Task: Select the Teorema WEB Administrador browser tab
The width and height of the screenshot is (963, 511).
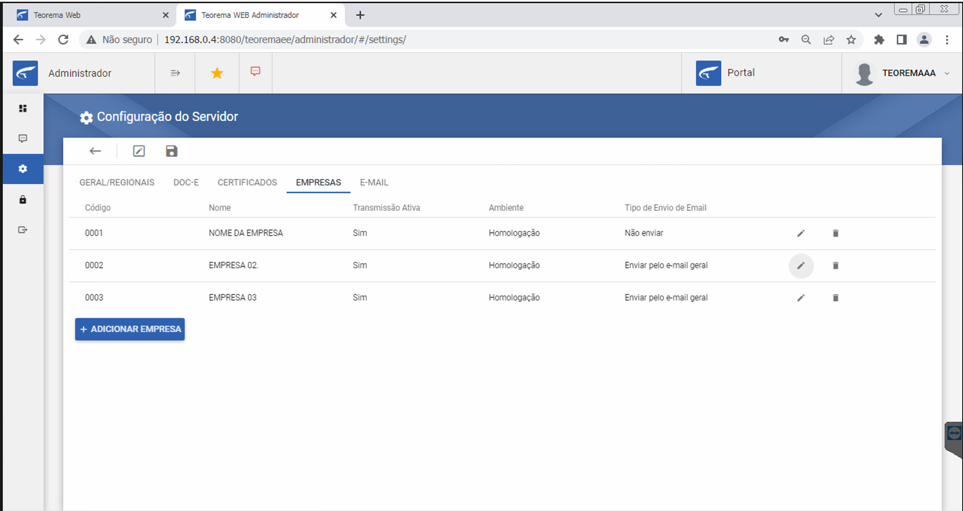Action: coord(261,15)
